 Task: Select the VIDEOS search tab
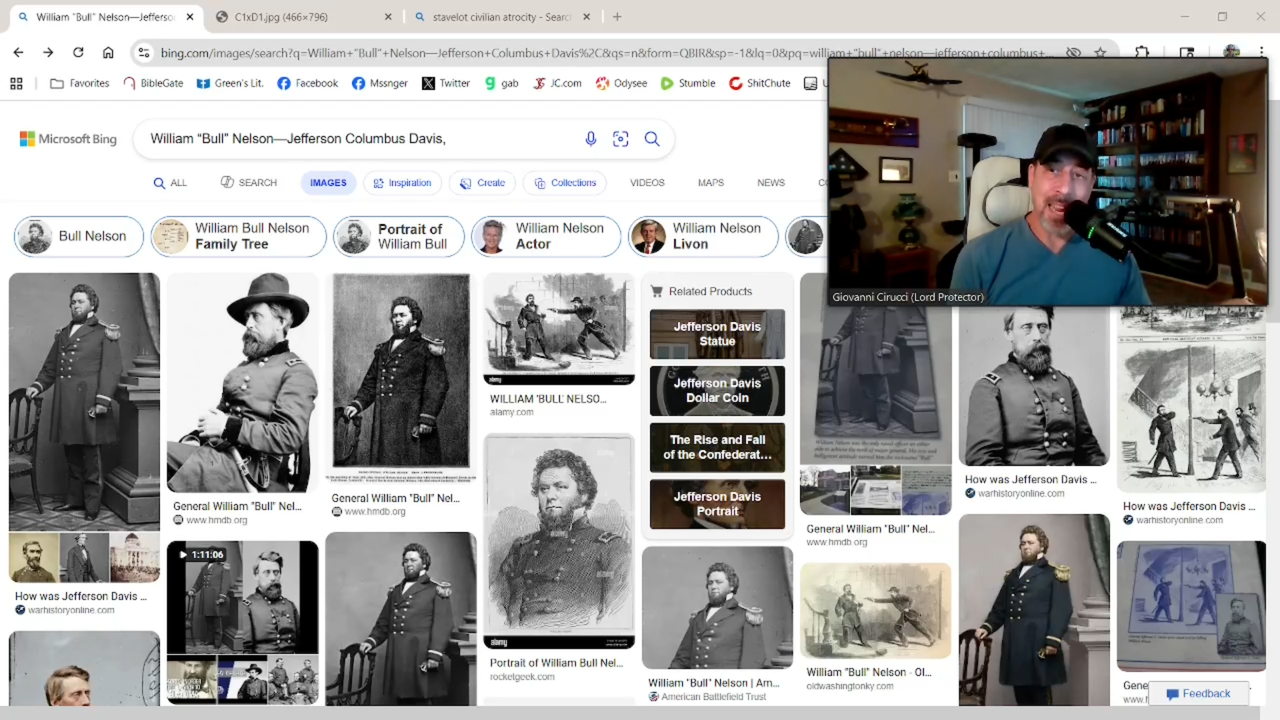click(647, 183)
